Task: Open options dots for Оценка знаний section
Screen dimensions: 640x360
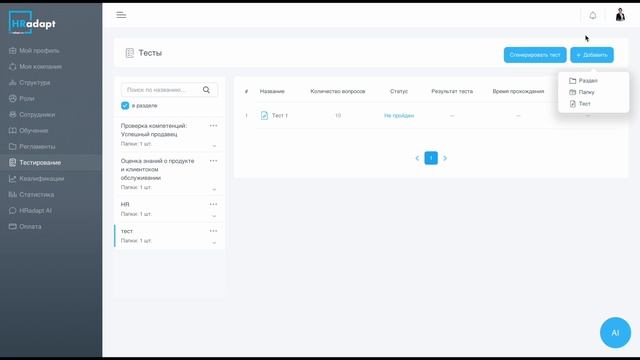Action: click(213, 161)
